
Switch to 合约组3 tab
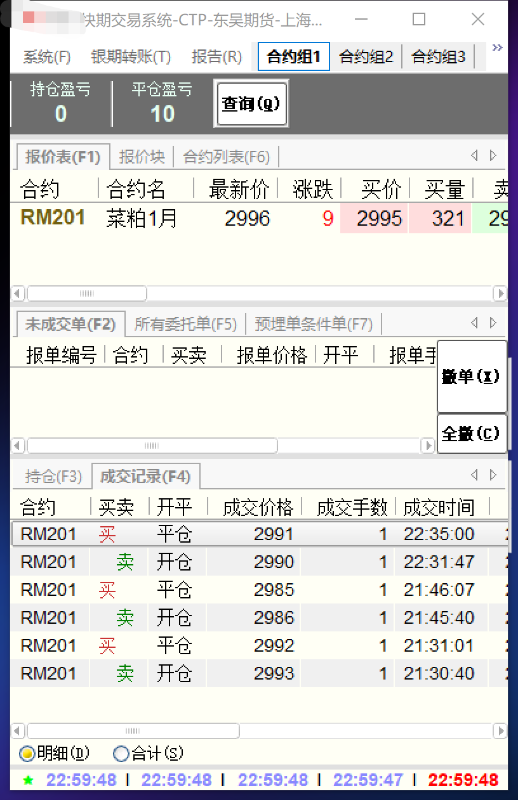click(x=439, y=57)
